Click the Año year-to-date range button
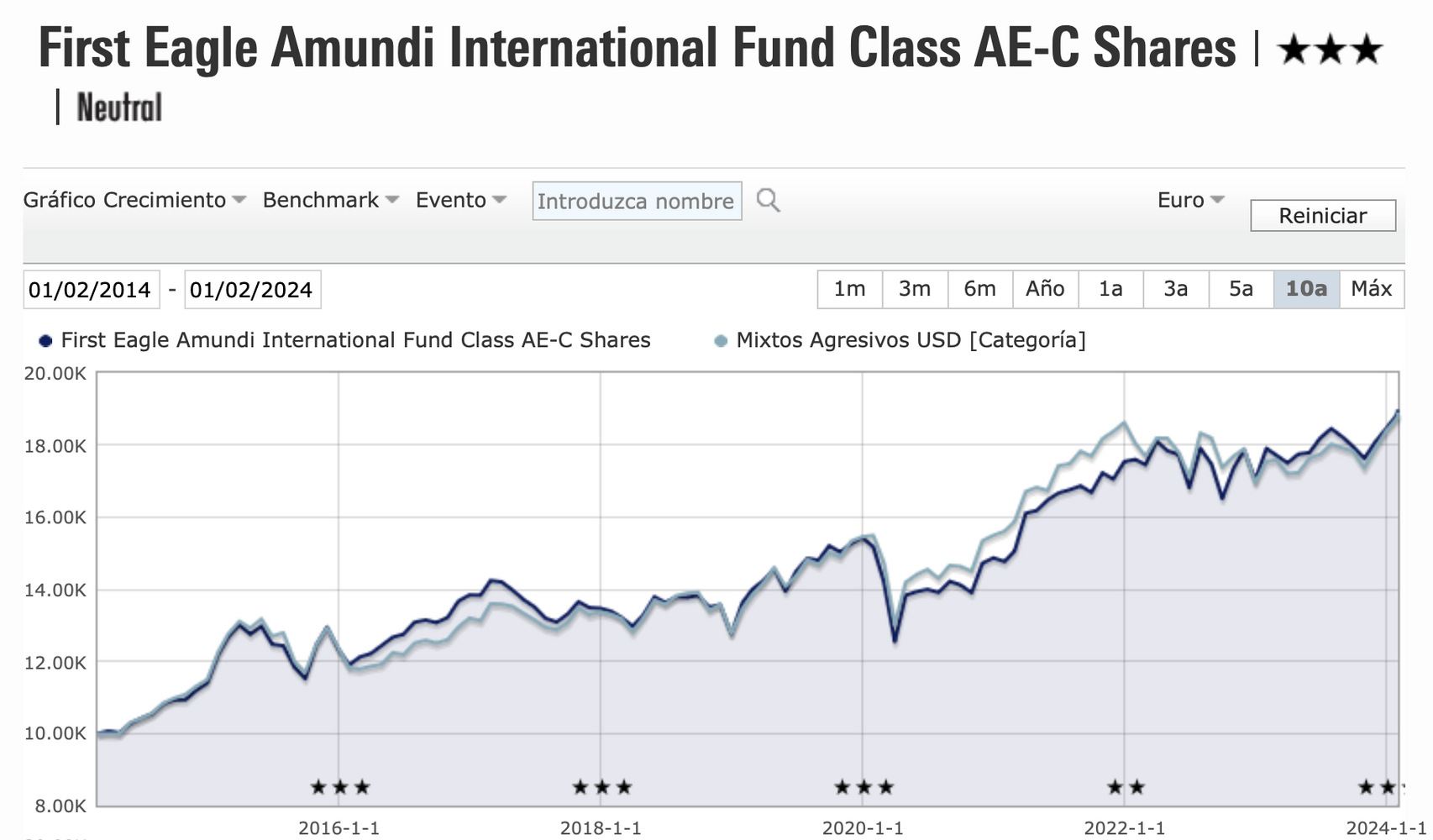1433x840 pixels. pyautogui.click(x=1045, y=289)
